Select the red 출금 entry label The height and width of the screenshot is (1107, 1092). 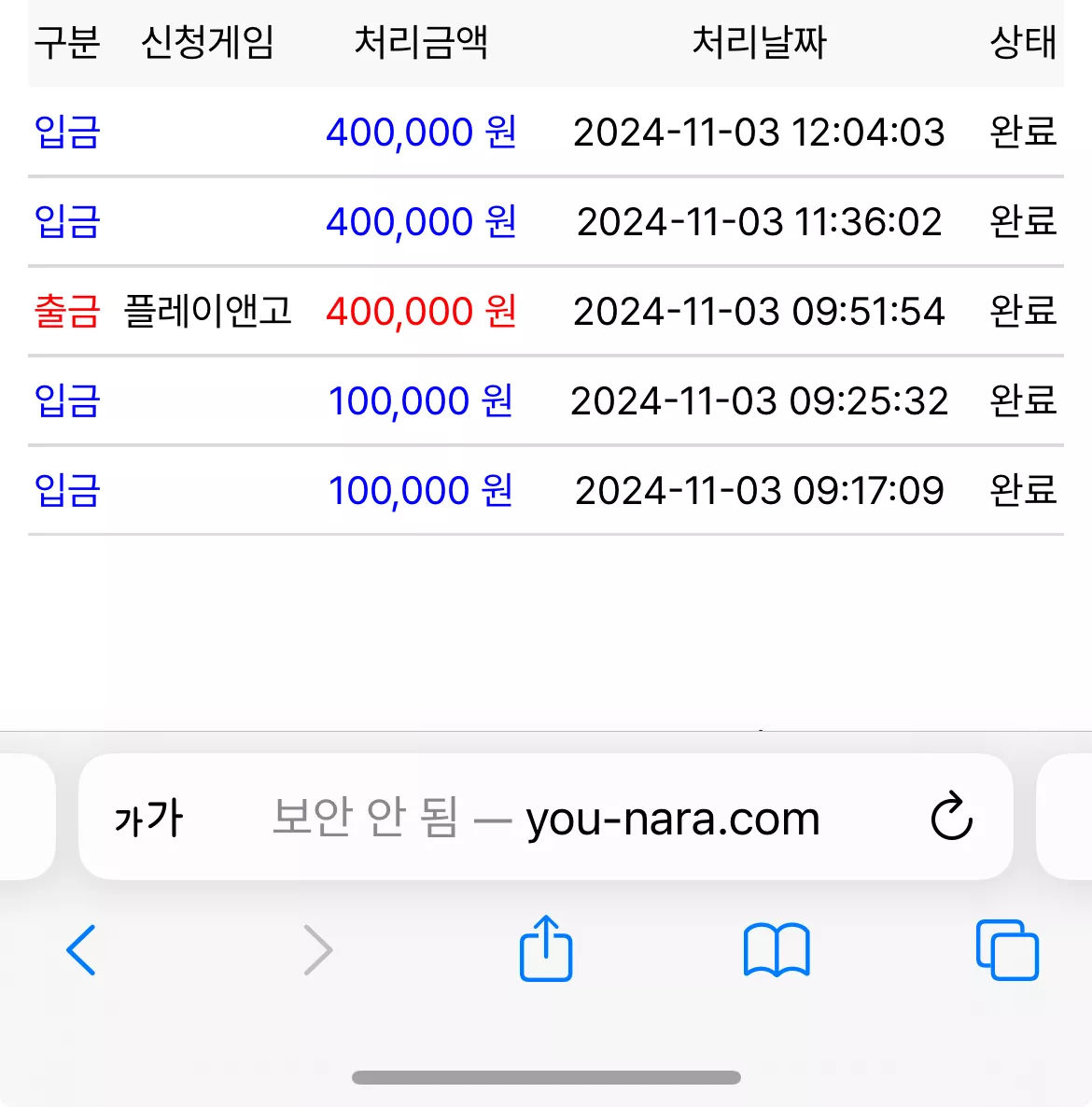(67, 312)
